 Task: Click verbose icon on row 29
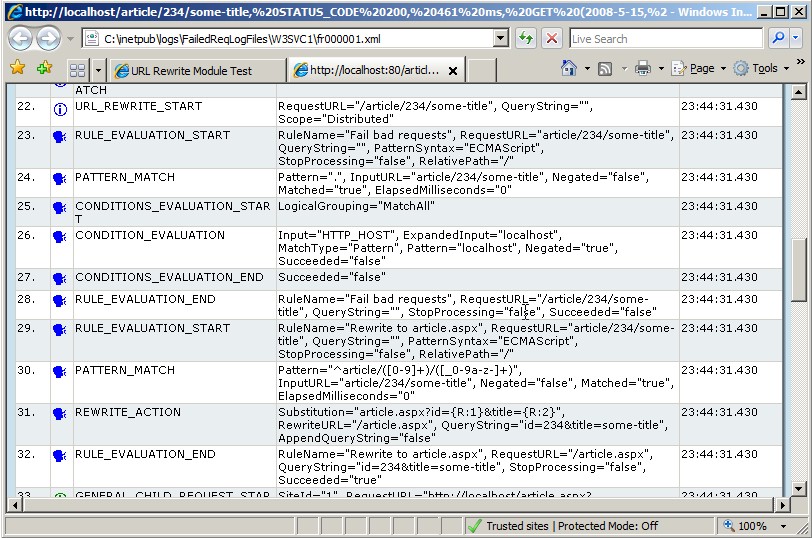pyautogui.click(x=60, y=329)
